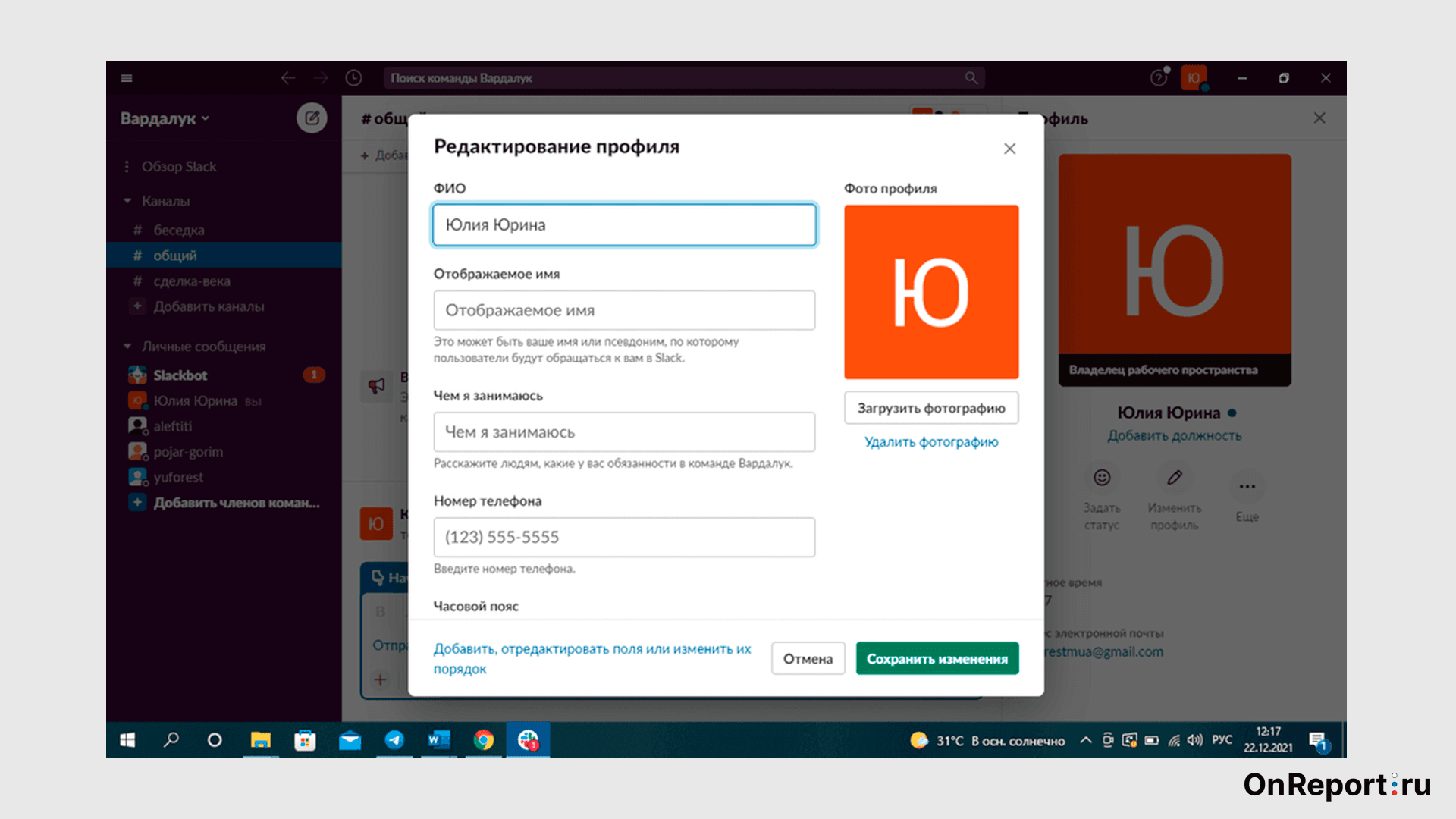
Task: Click the large avatar in Профиль panel
Action: [x=1175, y=270]
